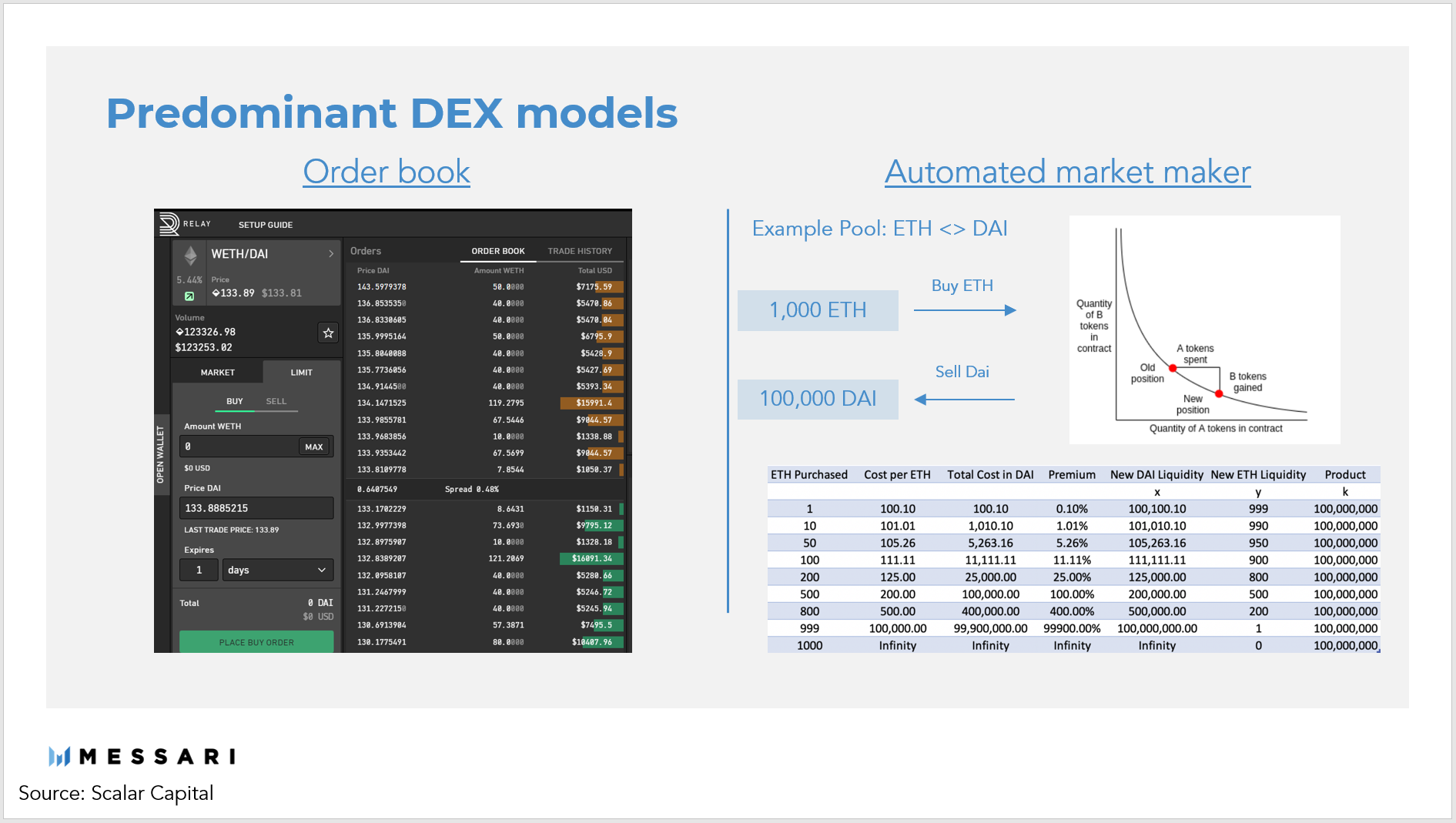Screen dimensions: 1456x823
Task: Click the buy order at 133.1702229
Action: pyautogui.click(x=485, y=509)
